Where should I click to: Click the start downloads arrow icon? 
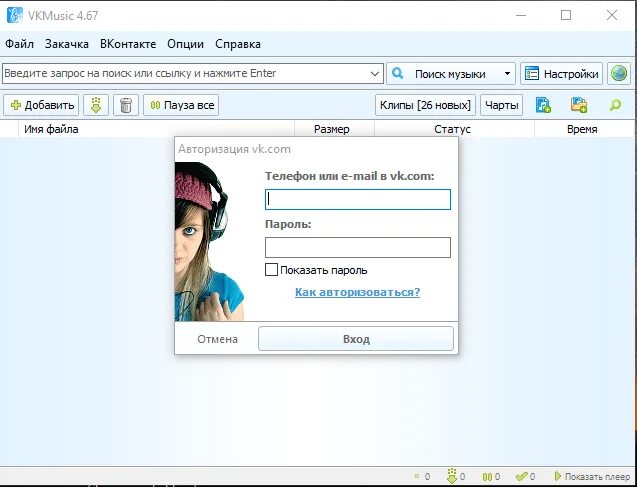(x=96, y=105)
